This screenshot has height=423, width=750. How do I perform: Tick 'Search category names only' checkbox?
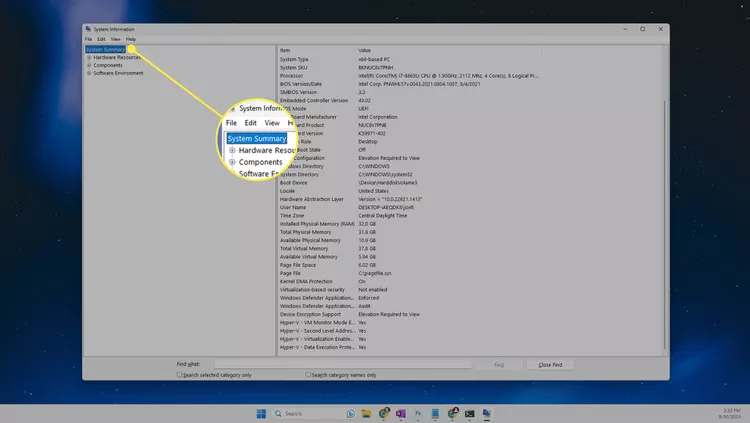coord(308,375)
